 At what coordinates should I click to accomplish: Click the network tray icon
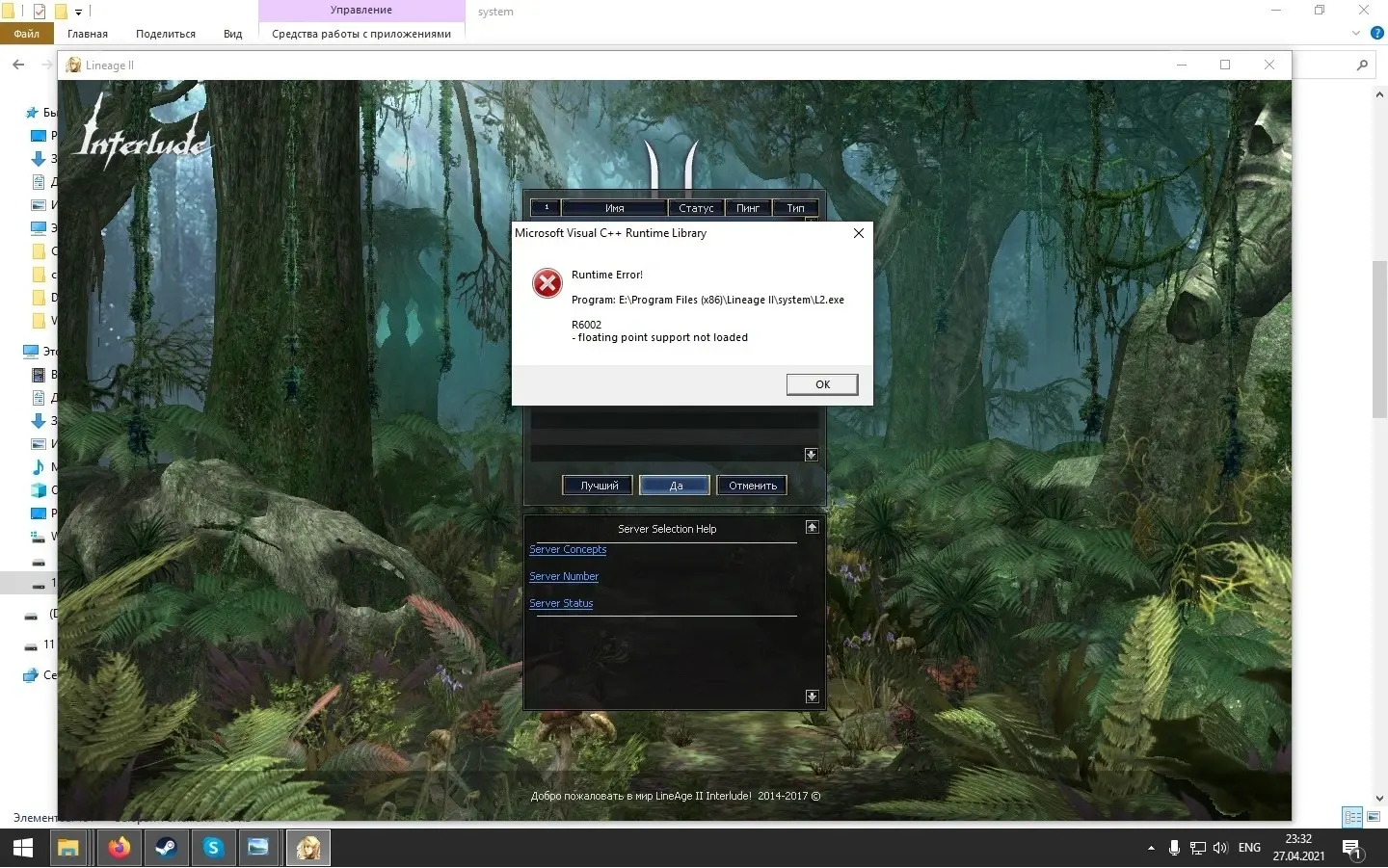(1198, 849)
